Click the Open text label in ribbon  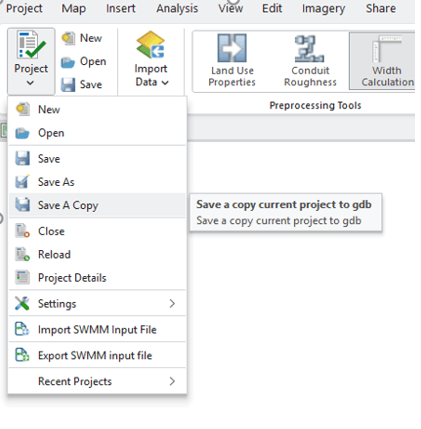(93, 62)
